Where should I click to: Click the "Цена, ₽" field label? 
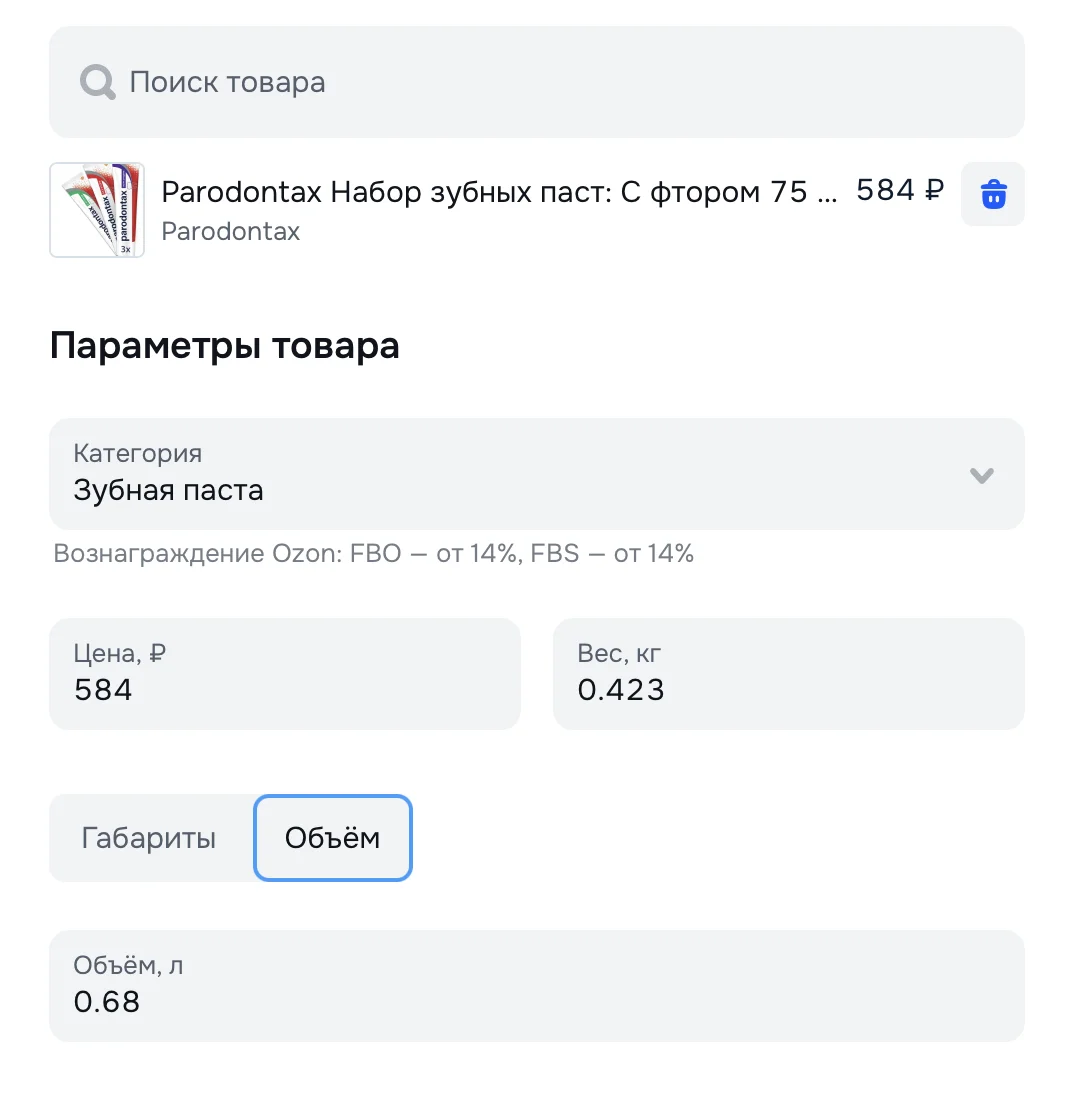tap(119, 654)
